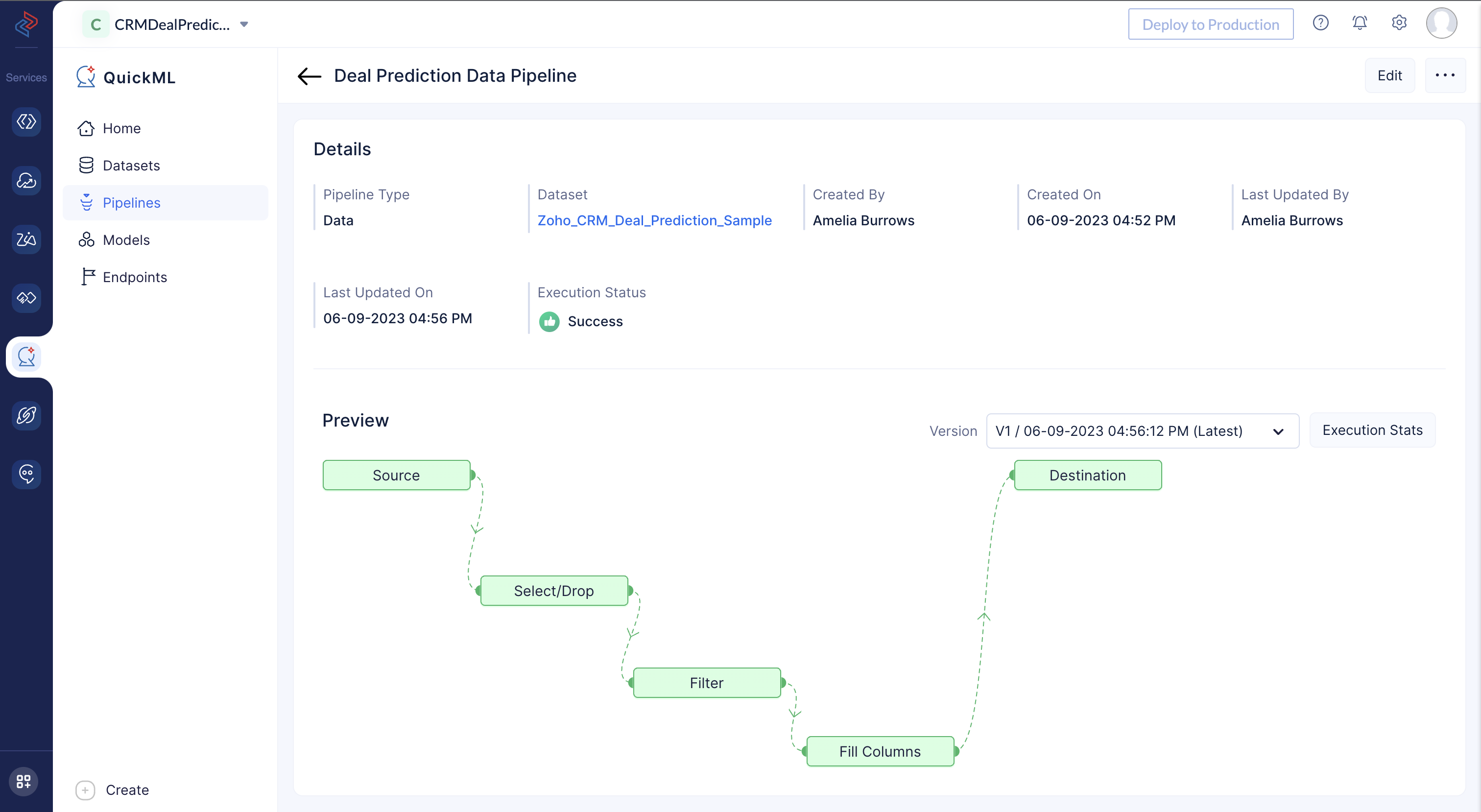This screenshot has width=1481, height=812.
Task: Click the Datasets icon in sidebar
Action: click(x=88, y=165)
